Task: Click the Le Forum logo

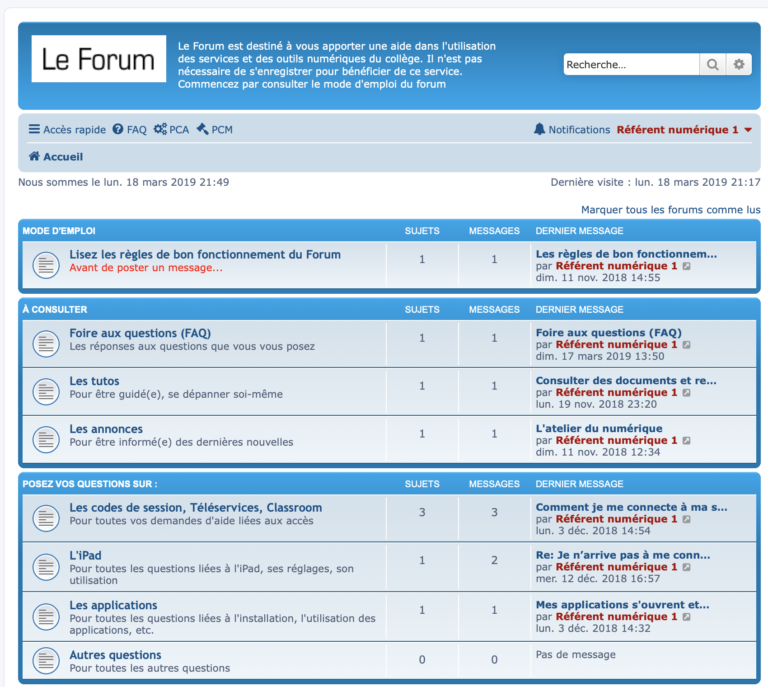Action: pyautogui.click(x=99, y=60)
